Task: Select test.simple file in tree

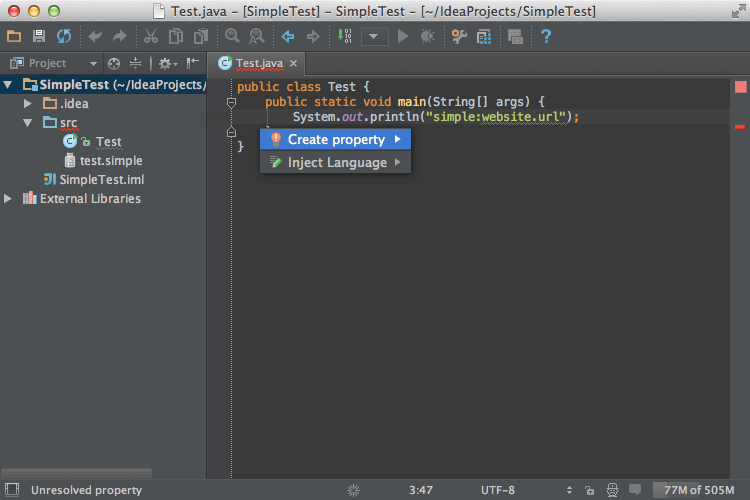Action: (103, 161)
